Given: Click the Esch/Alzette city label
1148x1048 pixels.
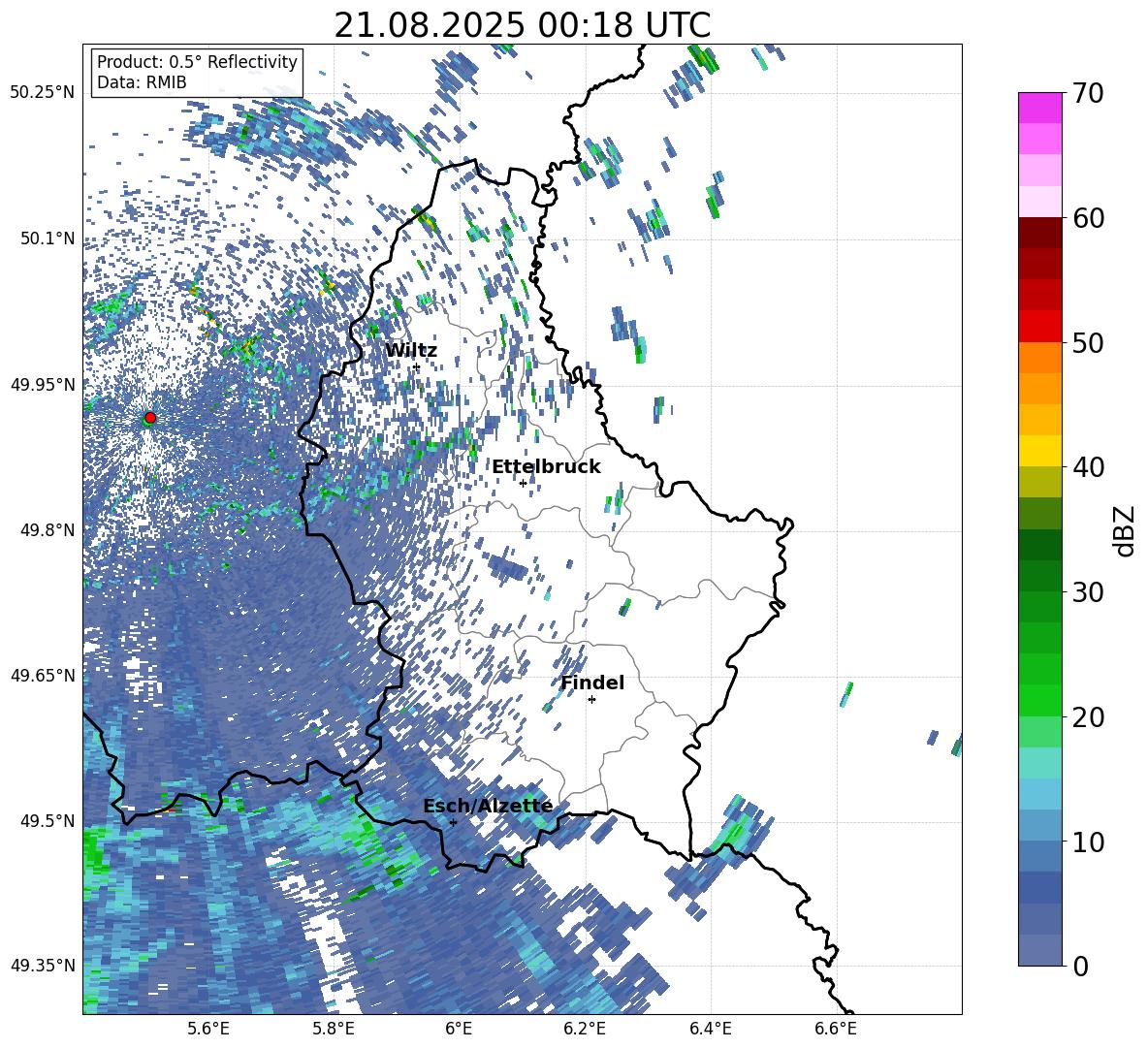Looking at the screenshot, I should [x=488, y=806].
